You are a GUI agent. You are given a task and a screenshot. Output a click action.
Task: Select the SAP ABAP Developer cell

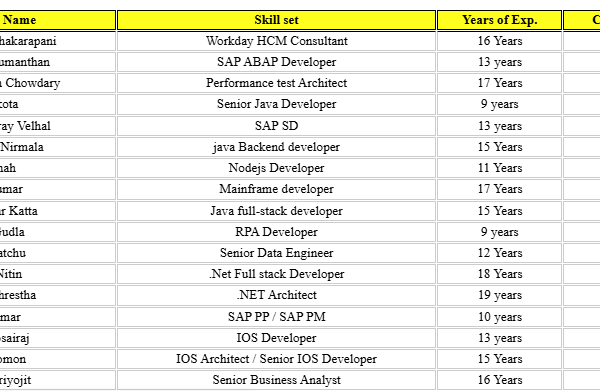(x=276, y=62)
